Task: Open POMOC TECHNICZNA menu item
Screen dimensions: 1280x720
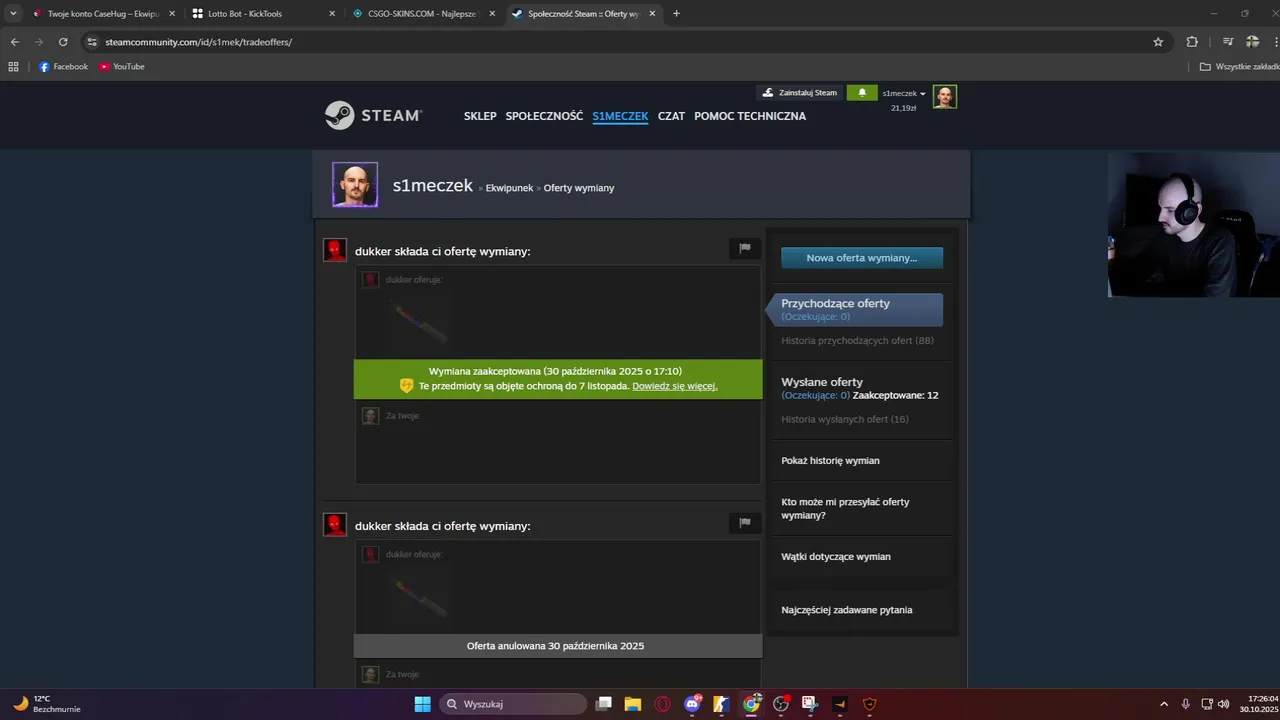Action: tap(750, 116)
